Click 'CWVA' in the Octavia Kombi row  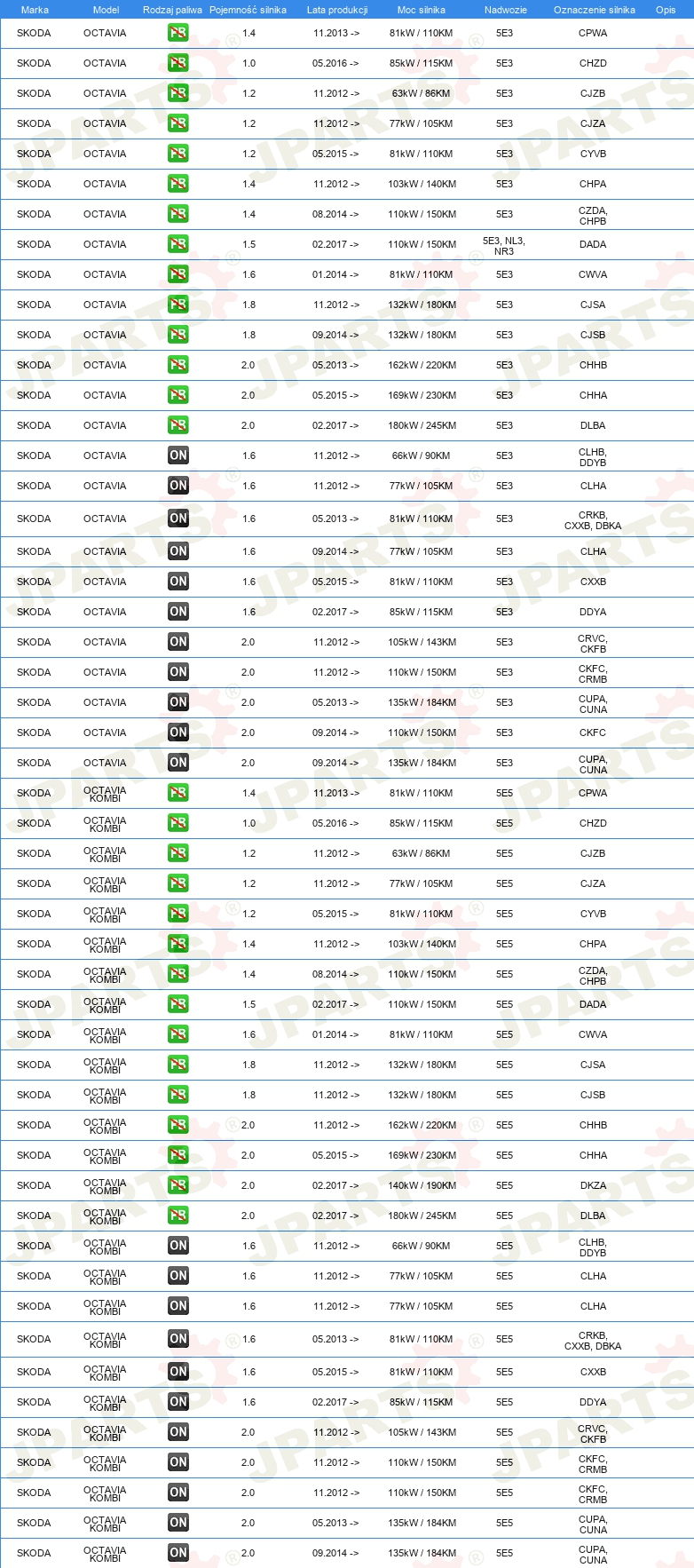click(x=593, y=1034)
